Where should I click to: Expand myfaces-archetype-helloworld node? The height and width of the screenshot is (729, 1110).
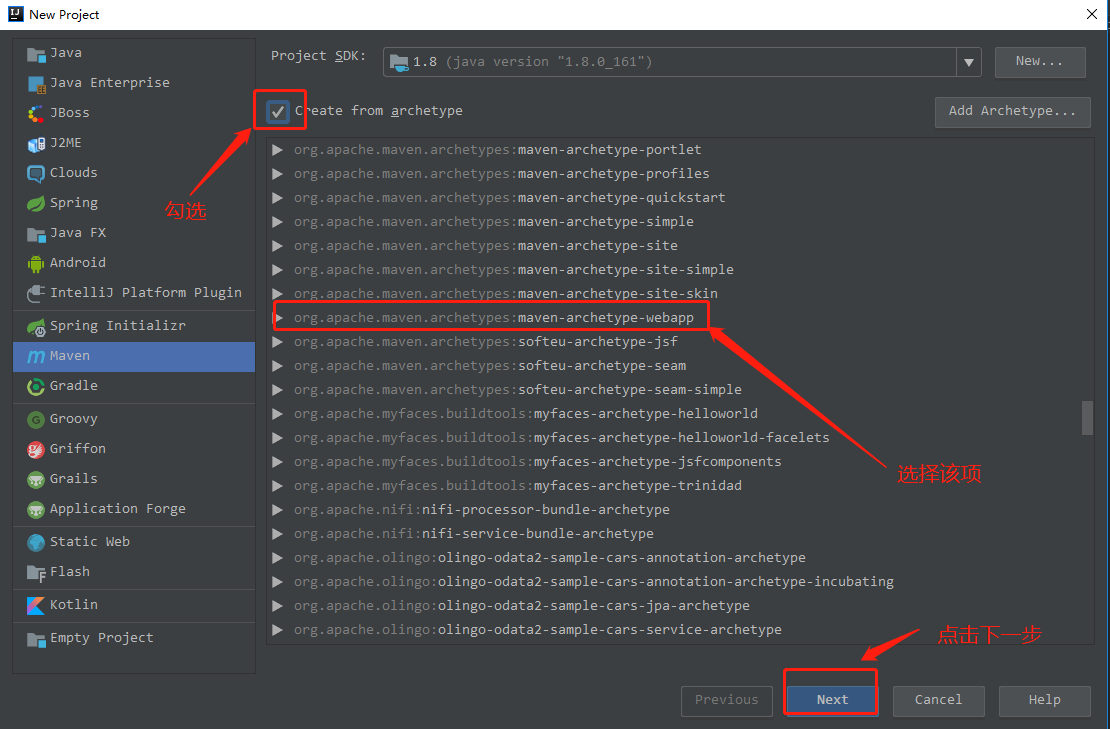point(278,414)
